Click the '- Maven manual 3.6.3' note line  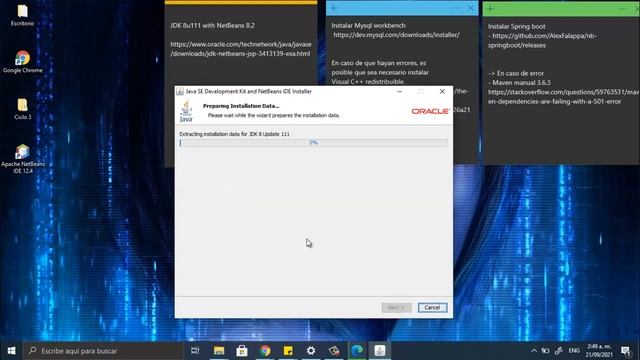519,82
